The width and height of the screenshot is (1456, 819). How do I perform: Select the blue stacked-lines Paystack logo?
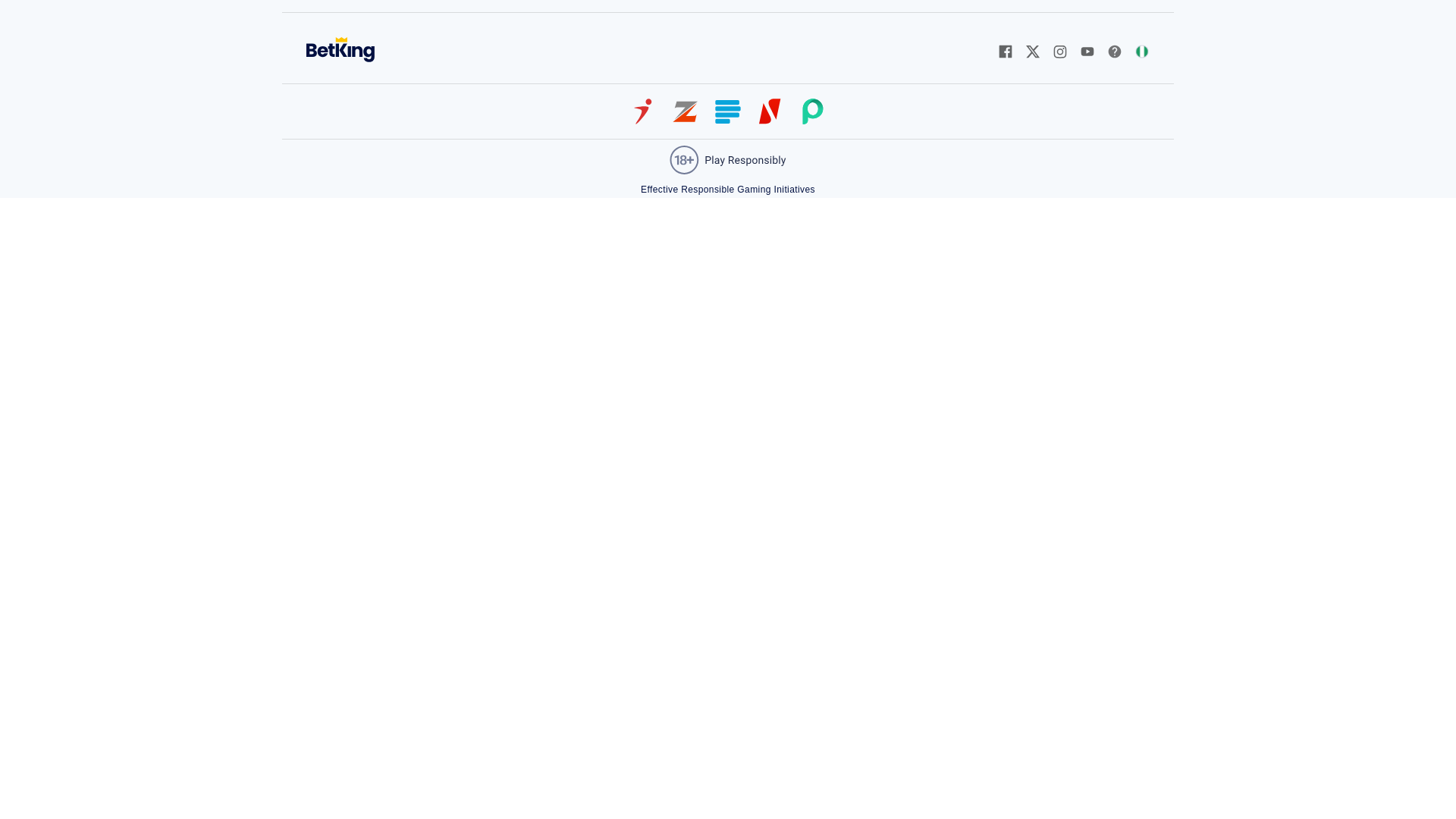(728, 111)
